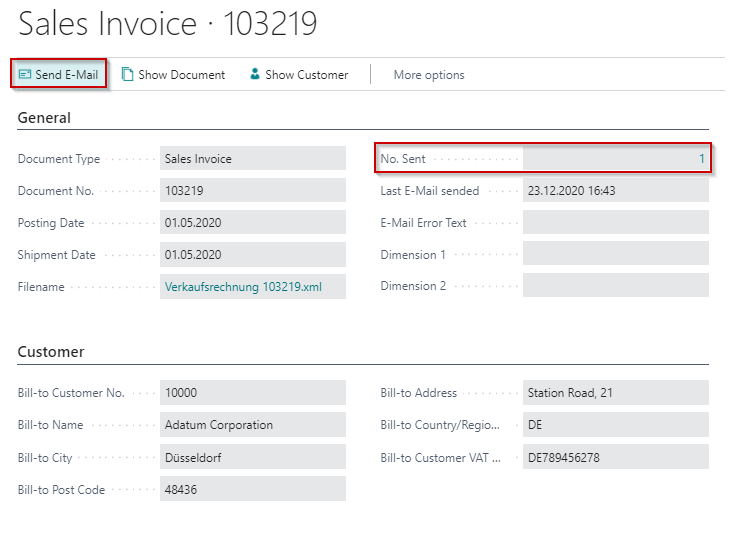Click the Sales Invoice 103219 page title
The image size is (732, 535).
pos(168,24)
